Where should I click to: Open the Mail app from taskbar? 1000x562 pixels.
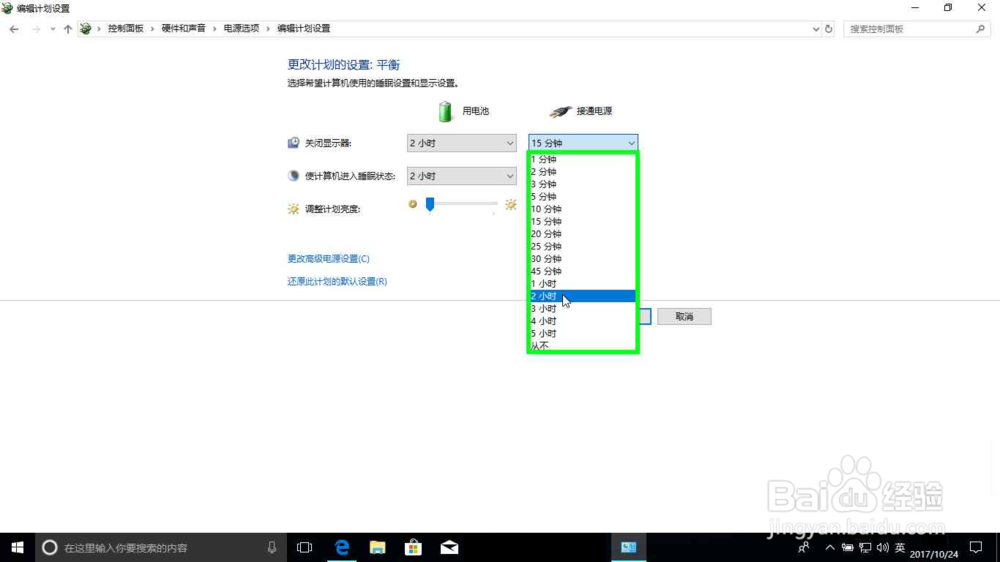[x=449, y=547]
